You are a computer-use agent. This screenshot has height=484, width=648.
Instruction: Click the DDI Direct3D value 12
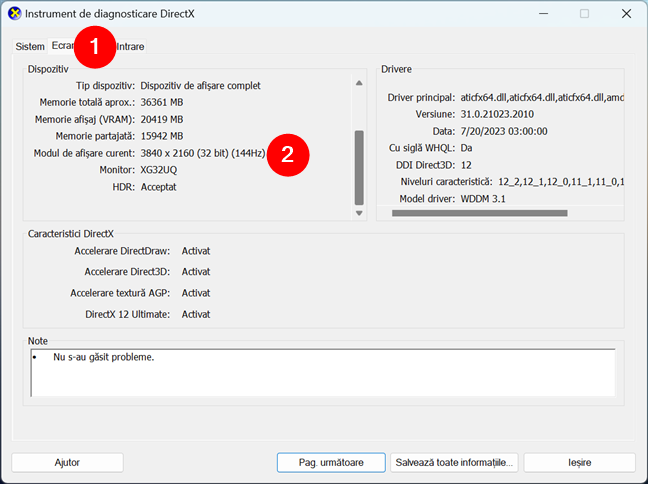point(466,165)
